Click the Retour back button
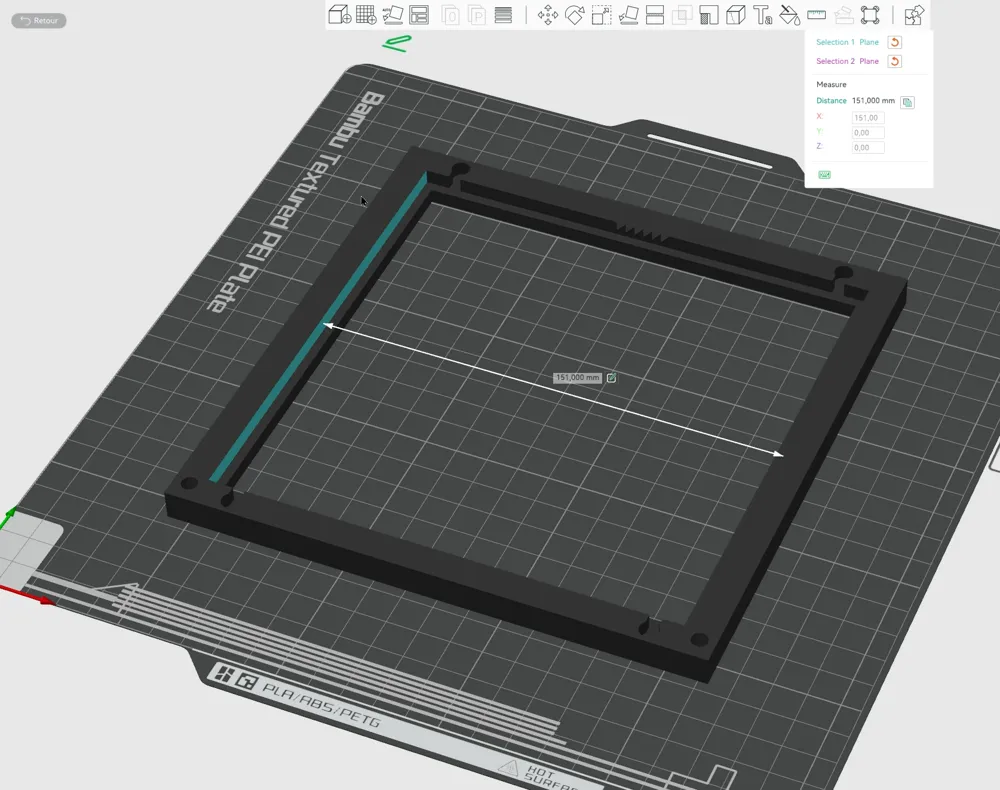The width and height of the screenshot is (1000, 790). [39, 20]
